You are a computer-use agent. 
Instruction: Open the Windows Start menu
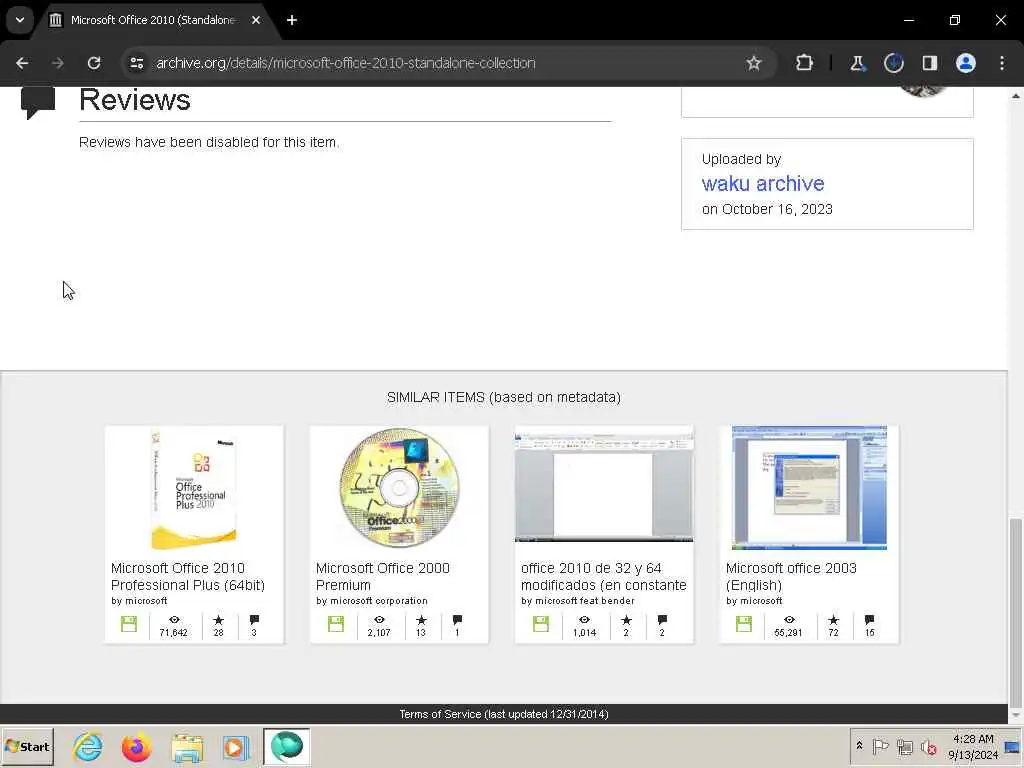coord(27,746)
